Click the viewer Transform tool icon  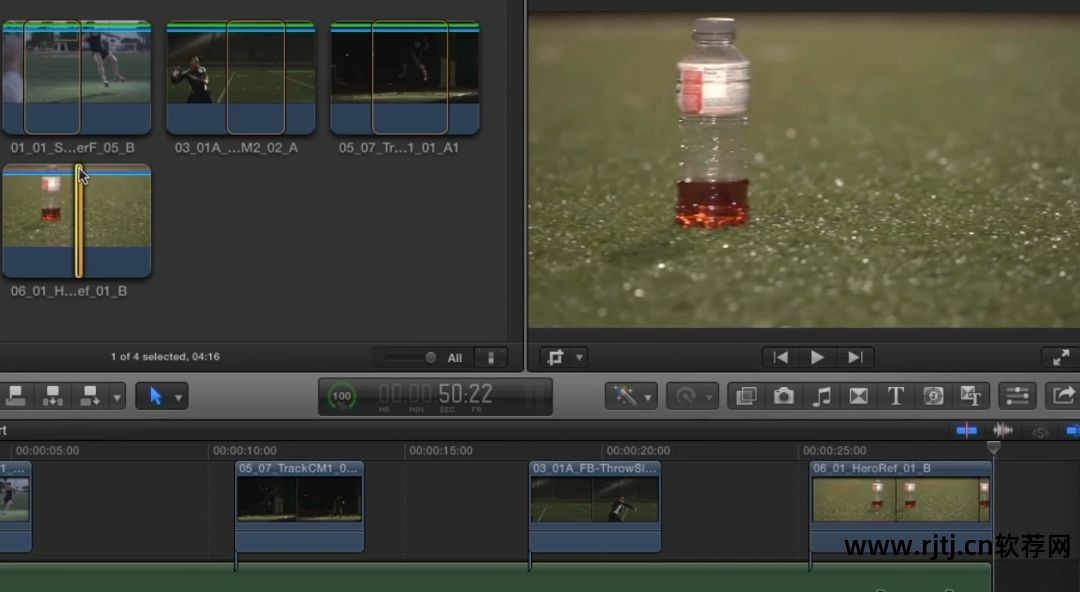[555, 357]
